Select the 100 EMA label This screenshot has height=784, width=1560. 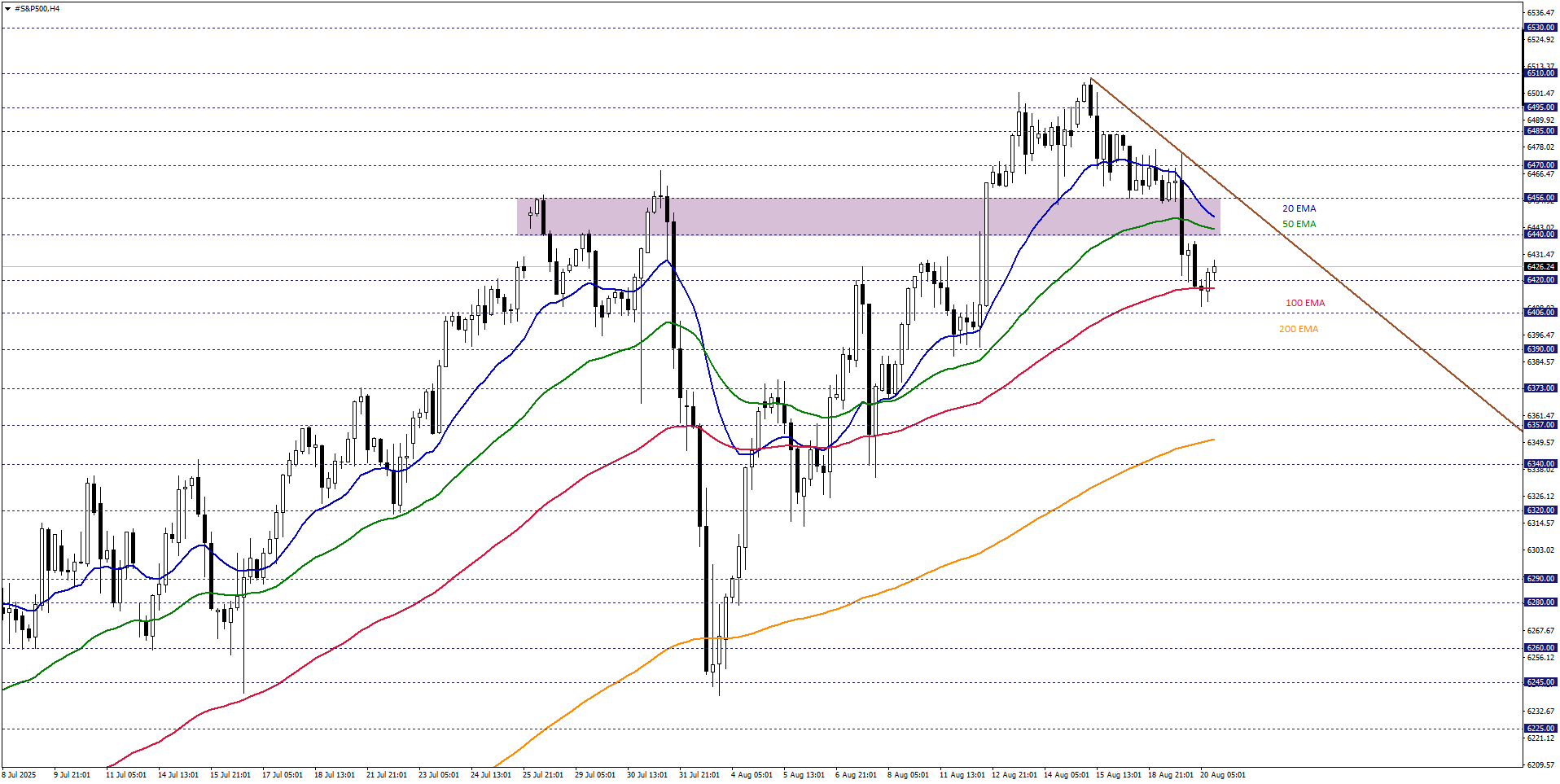1305,303
